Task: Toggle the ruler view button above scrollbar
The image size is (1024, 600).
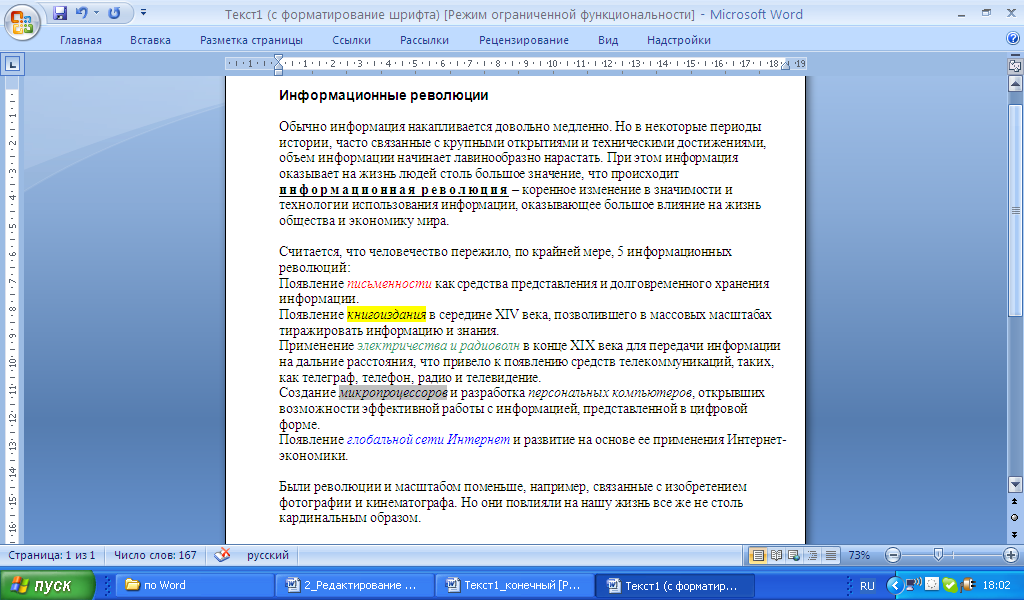Action: click(x=1015, y=65)
